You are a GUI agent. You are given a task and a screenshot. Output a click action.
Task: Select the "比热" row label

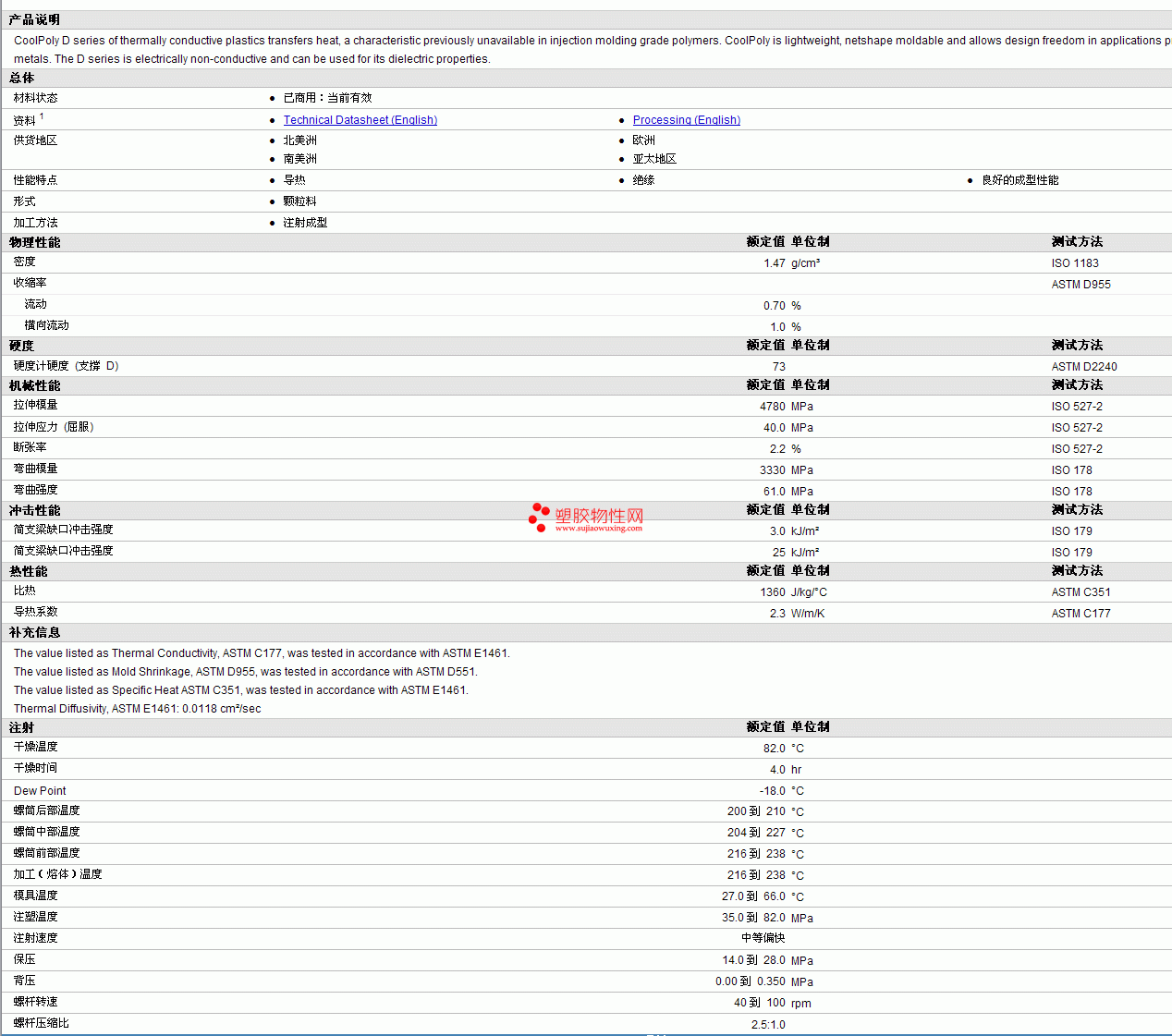point(25,591)
